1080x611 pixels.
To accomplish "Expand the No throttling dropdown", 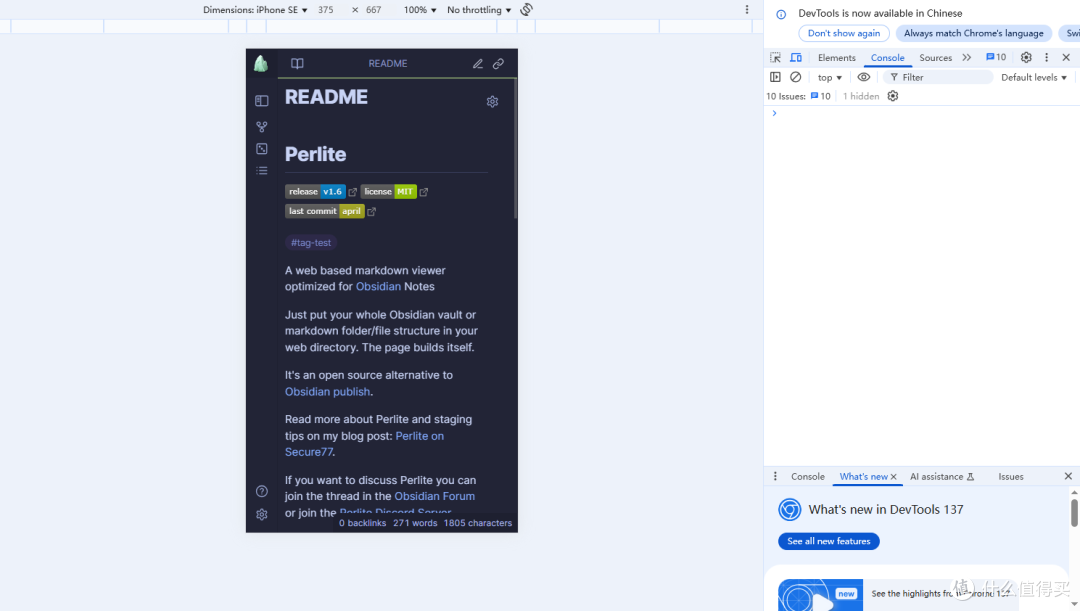I will (479, 10).
